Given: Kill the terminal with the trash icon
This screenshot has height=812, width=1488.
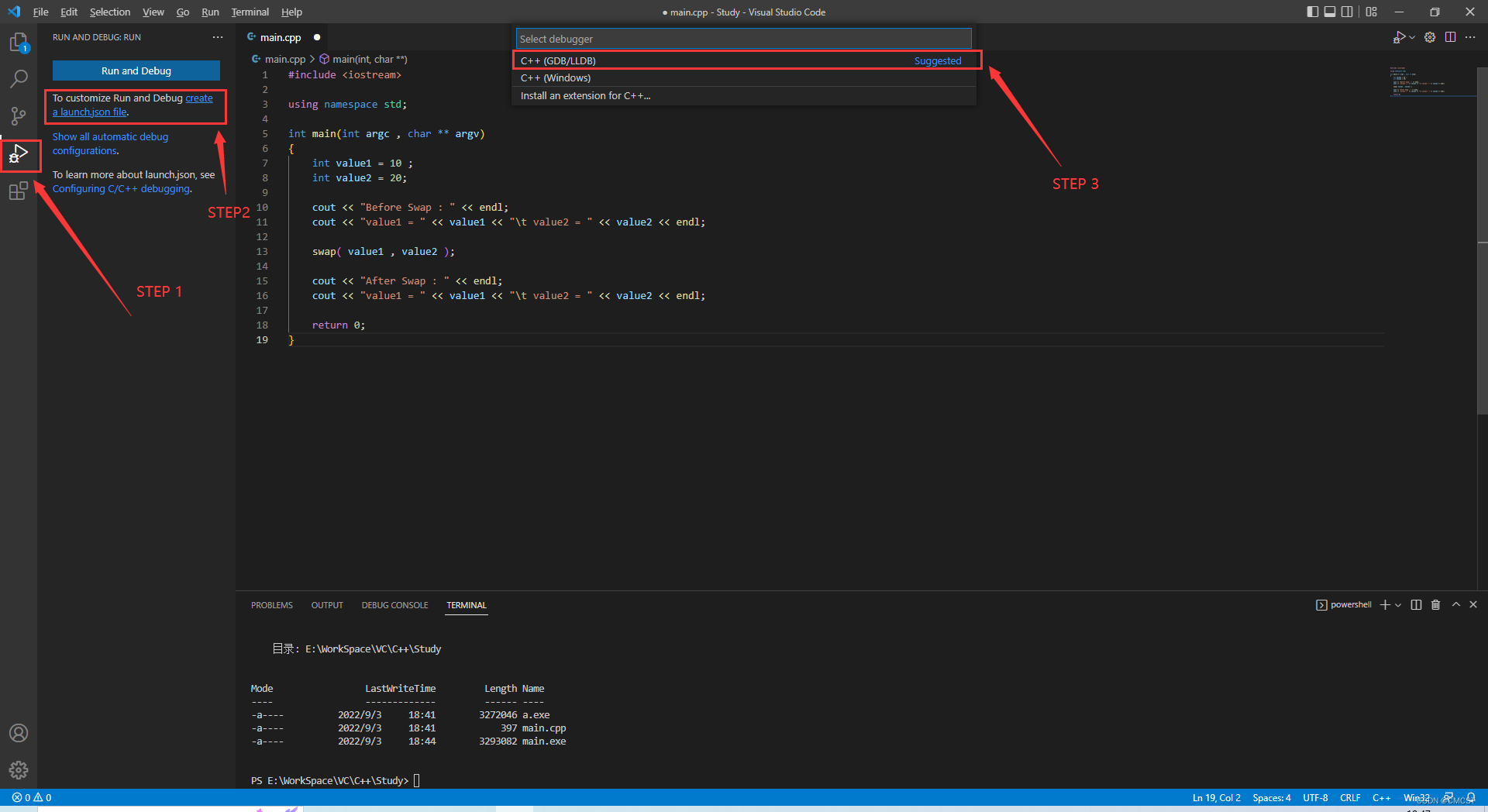Looking at the screenshot, I should coord(1435,604).
